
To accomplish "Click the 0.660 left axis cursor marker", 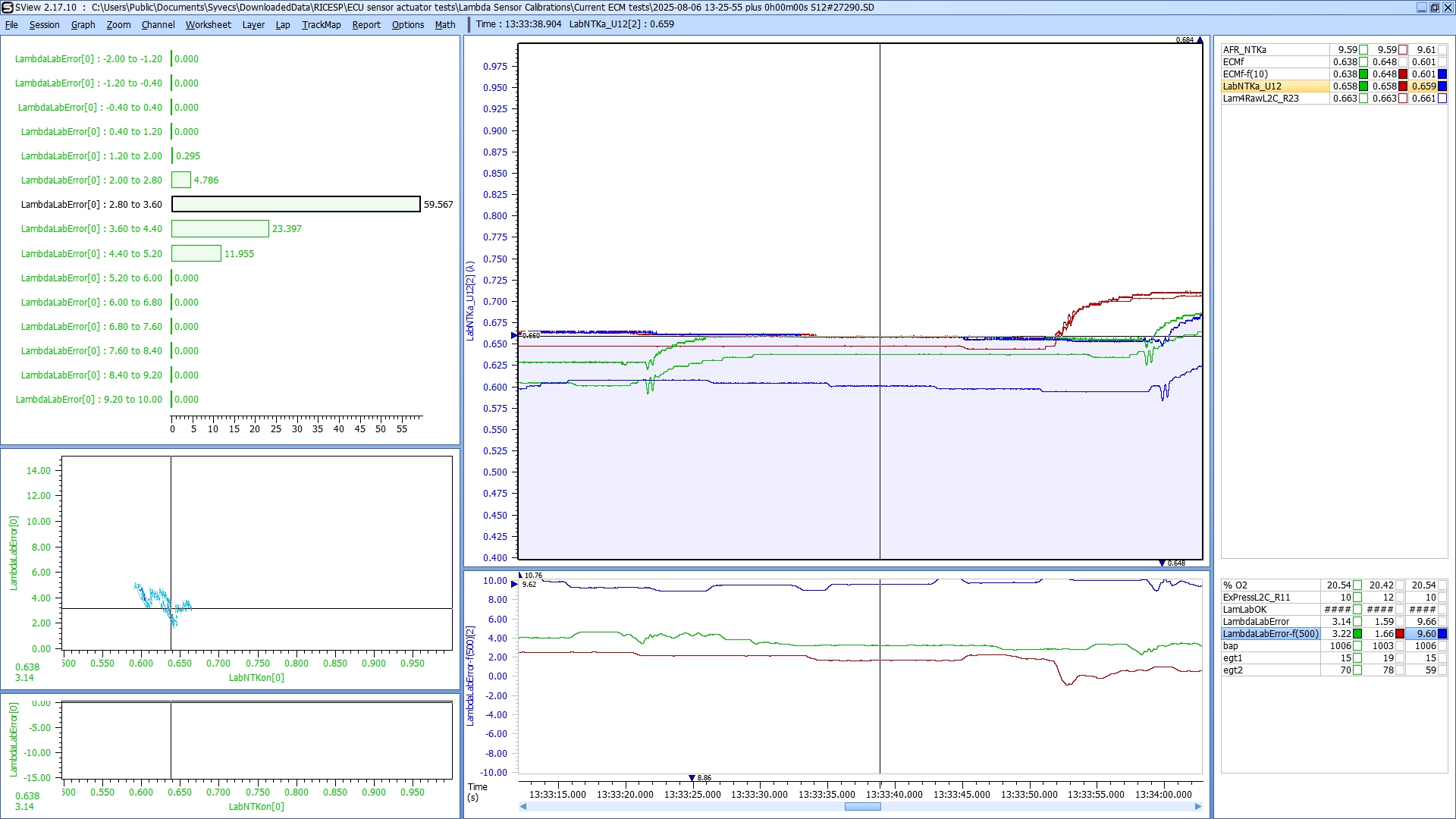I will pyautogui.click(x=515, y=335).
